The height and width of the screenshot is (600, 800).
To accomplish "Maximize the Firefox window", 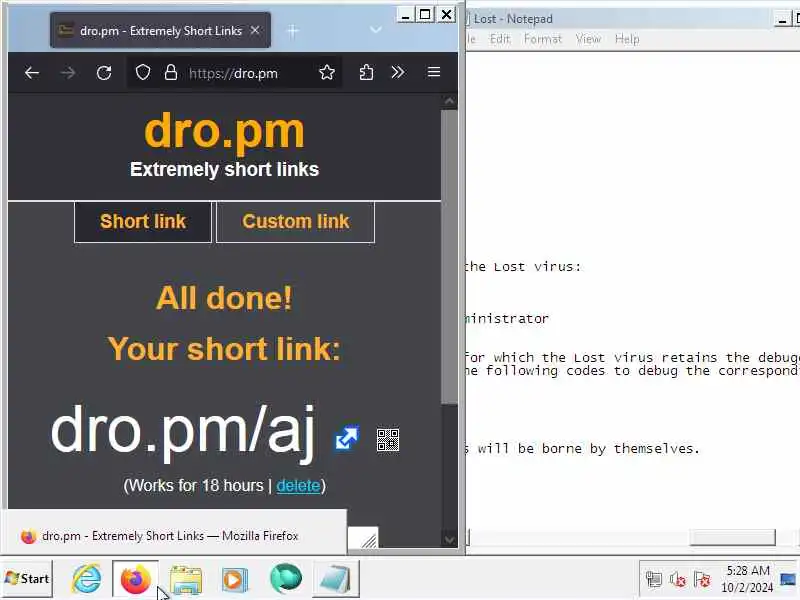I will point(425,15).
